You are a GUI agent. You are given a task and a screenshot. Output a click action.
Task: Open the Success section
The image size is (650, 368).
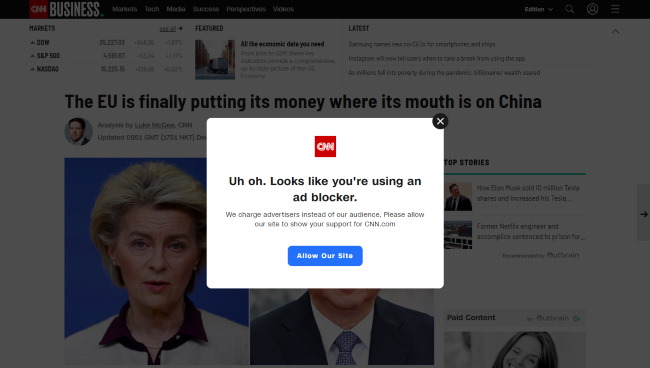(206, 9)
